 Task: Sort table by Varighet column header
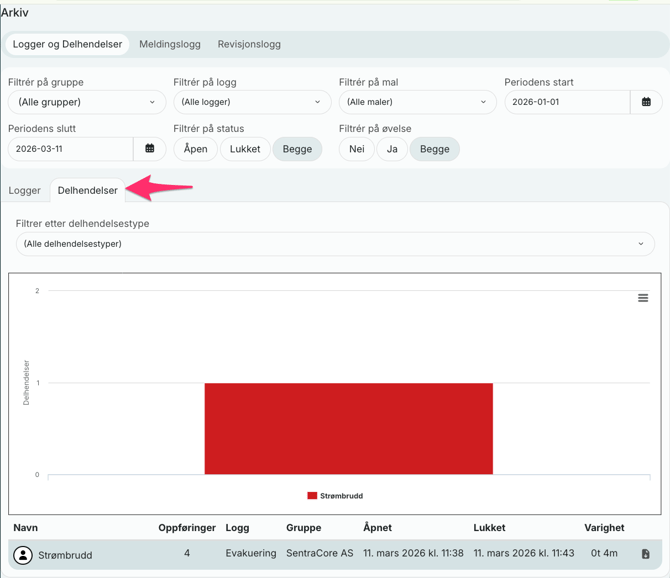coord(604,527)
